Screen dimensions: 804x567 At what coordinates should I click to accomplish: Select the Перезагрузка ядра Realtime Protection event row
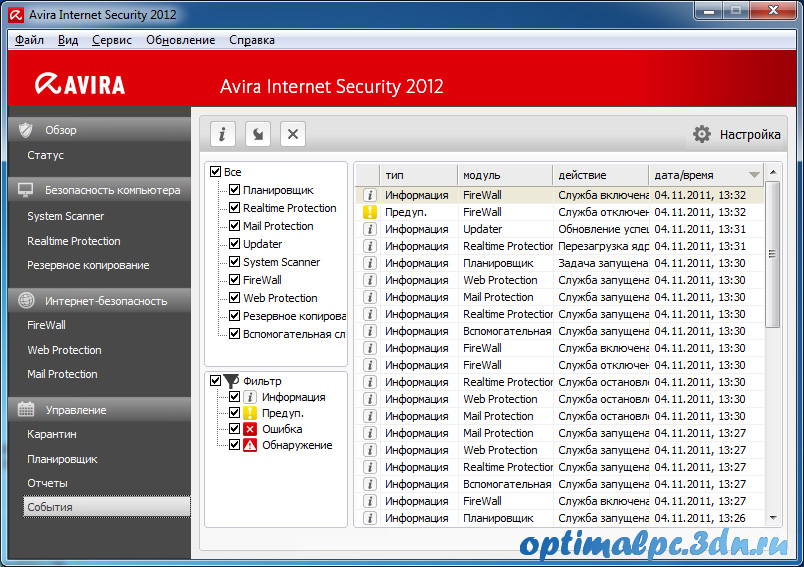(559, 246)
